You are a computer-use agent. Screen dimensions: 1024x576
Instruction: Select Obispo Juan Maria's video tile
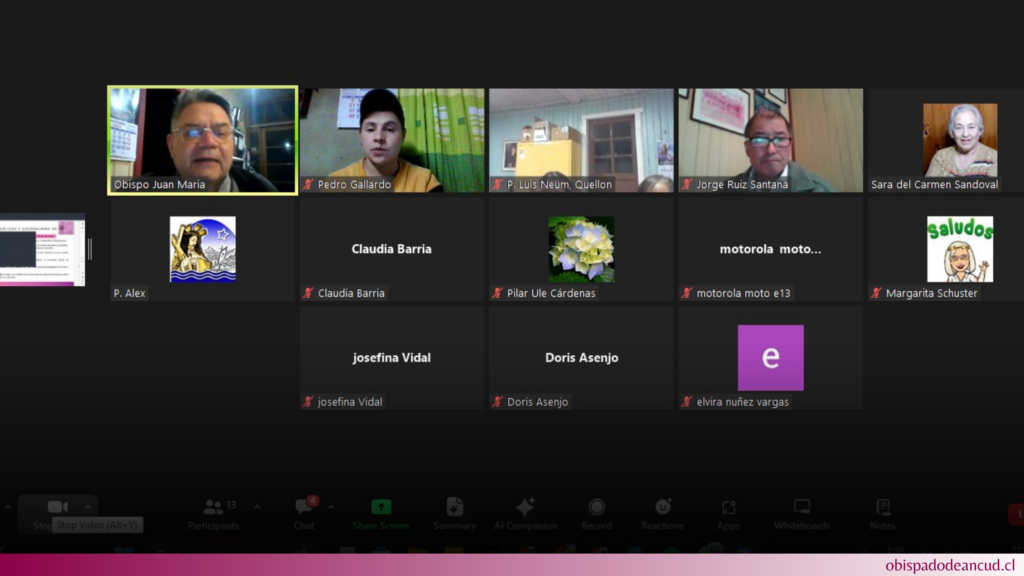[202, 139]
